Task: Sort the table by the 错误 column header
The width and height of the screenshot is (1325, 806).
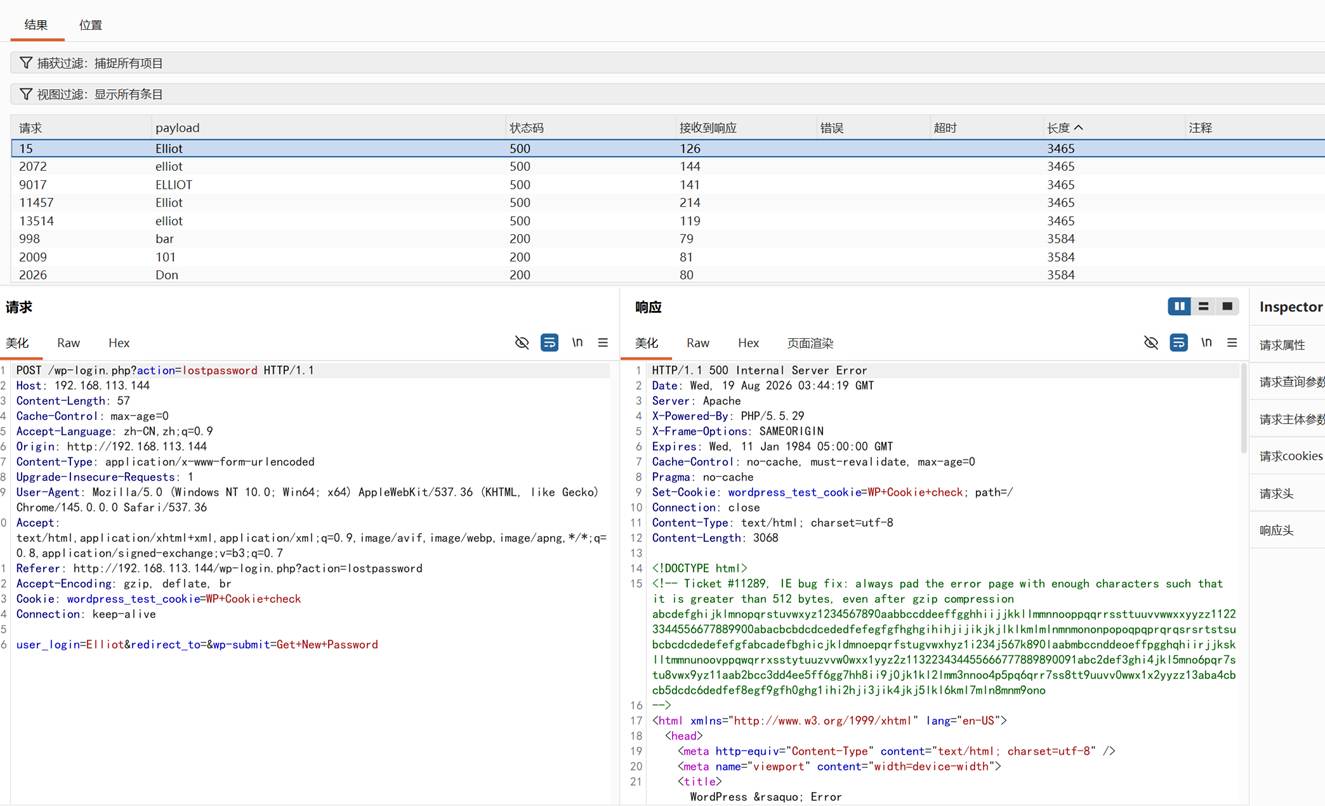Action: [873, 128]
